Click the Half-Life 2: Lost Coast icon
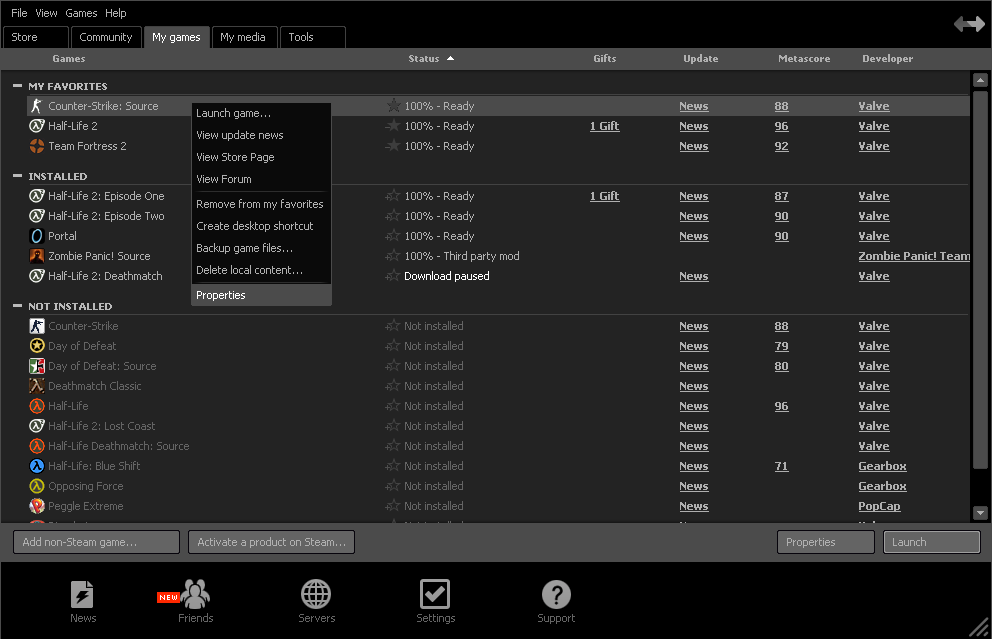The image size is (992, 639). coord(37,426)
